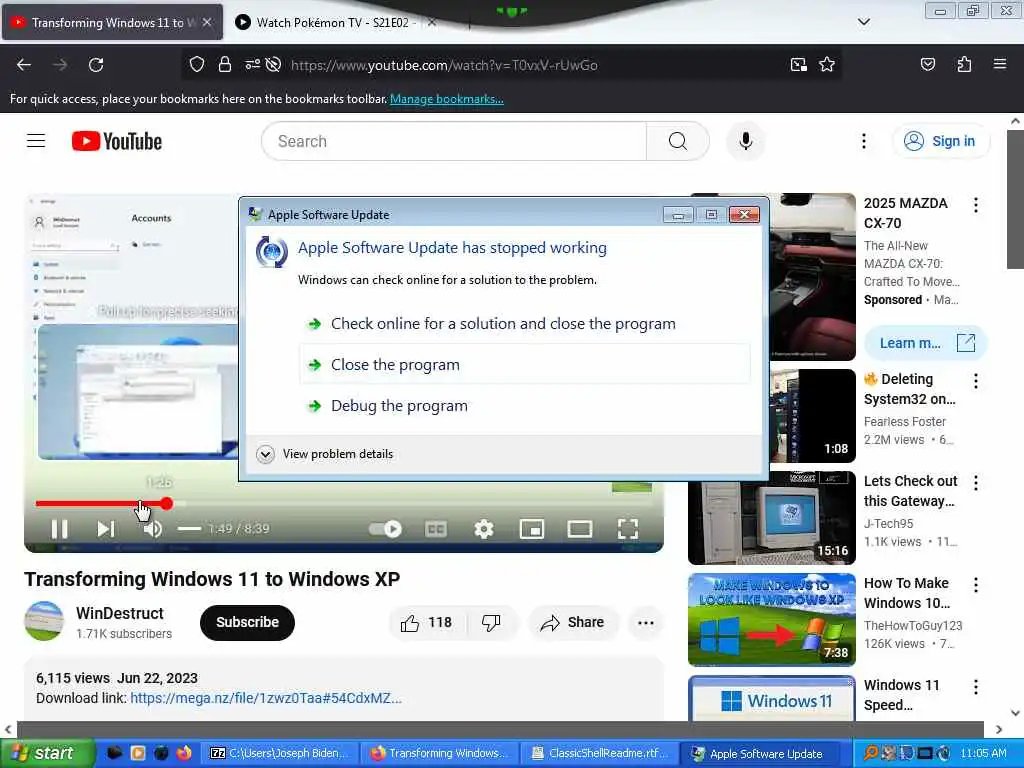Open picture-in-picture icon in address bar
This screenshot has width=1024, height=768.
click(799, 64)
